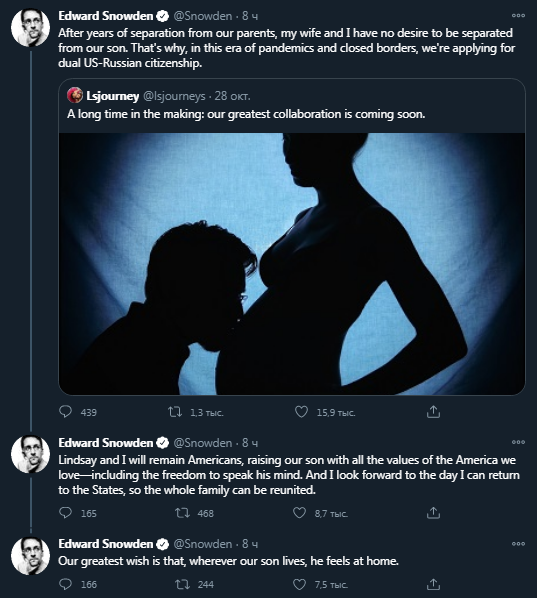Open the '28 окт.' timestamp of quoted tweet
The height and width of the screenshot is (598, 537).
pos(232,96)
